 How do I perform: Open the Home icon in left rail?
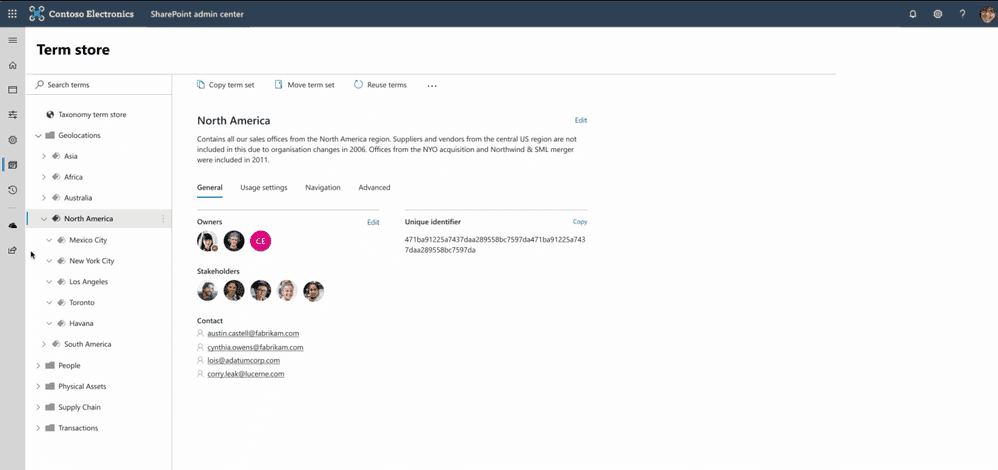[x=12, y=65]
